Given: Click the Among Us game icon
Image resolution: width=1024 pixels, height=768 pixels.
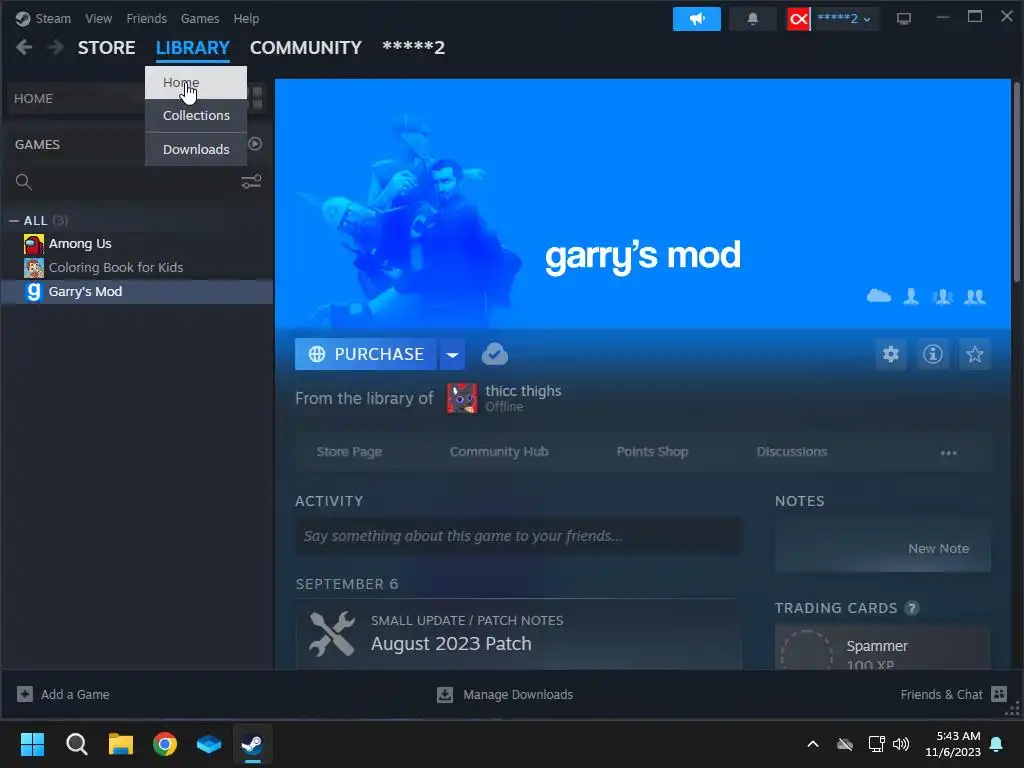Looking at the screenshot, I should tap(34, 244).
